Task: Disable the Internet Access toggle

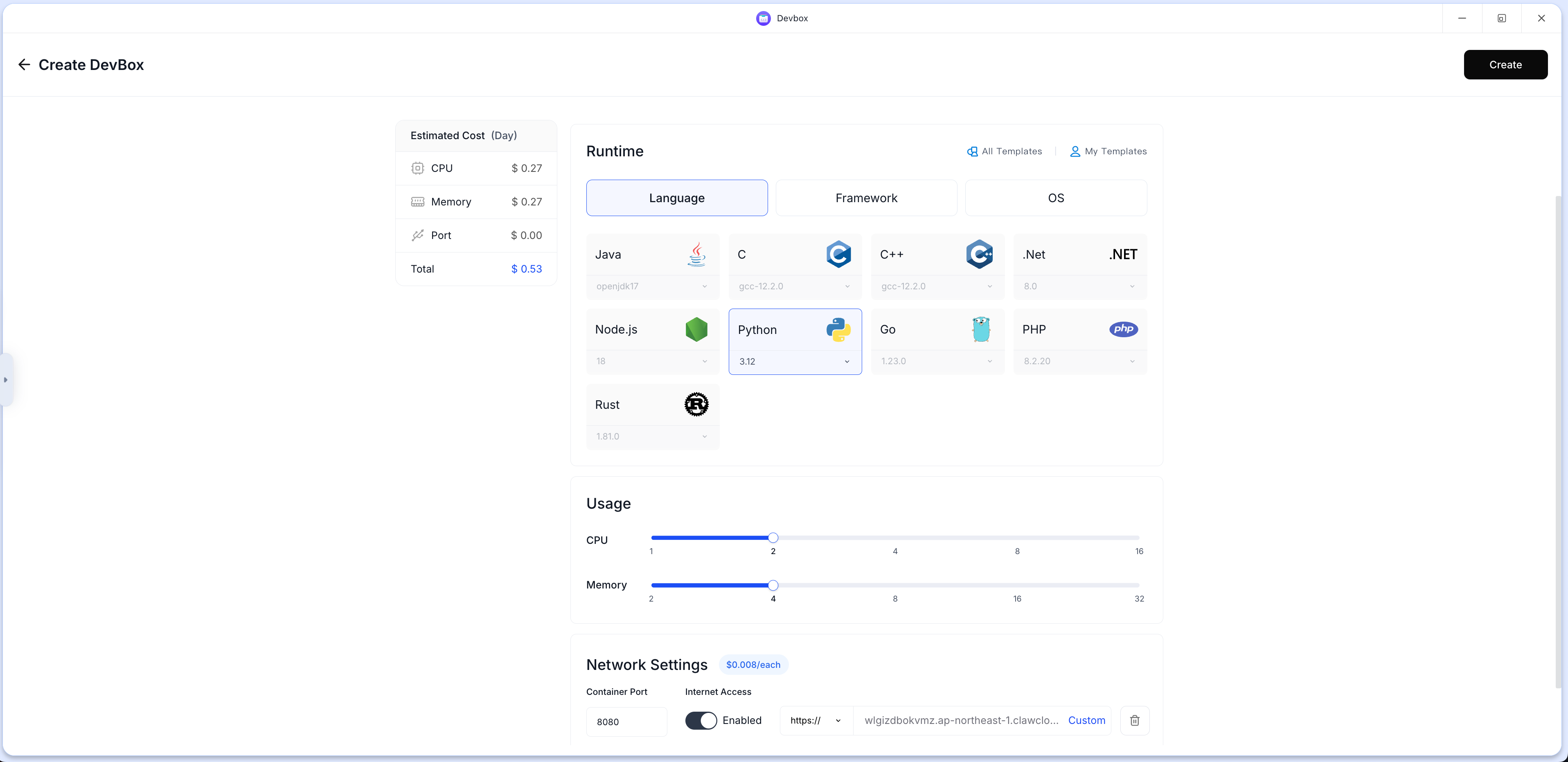Action: 701,721
